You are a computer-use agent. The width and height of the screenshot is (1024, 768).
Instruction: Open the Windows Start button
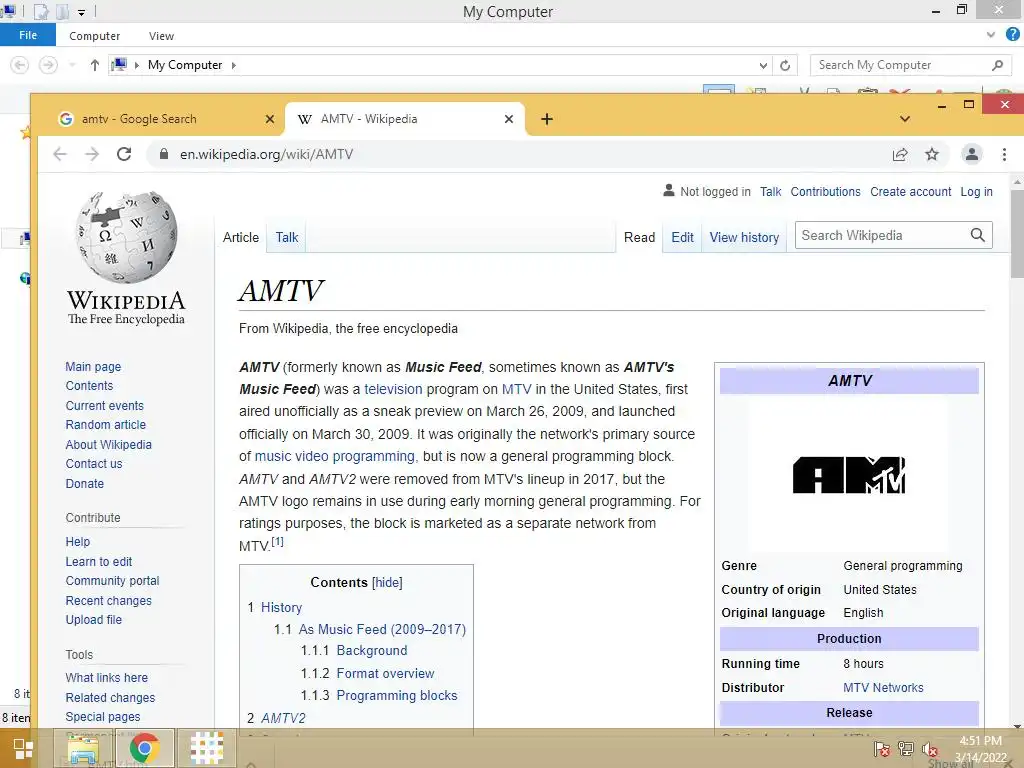click(x=24, y=748)
